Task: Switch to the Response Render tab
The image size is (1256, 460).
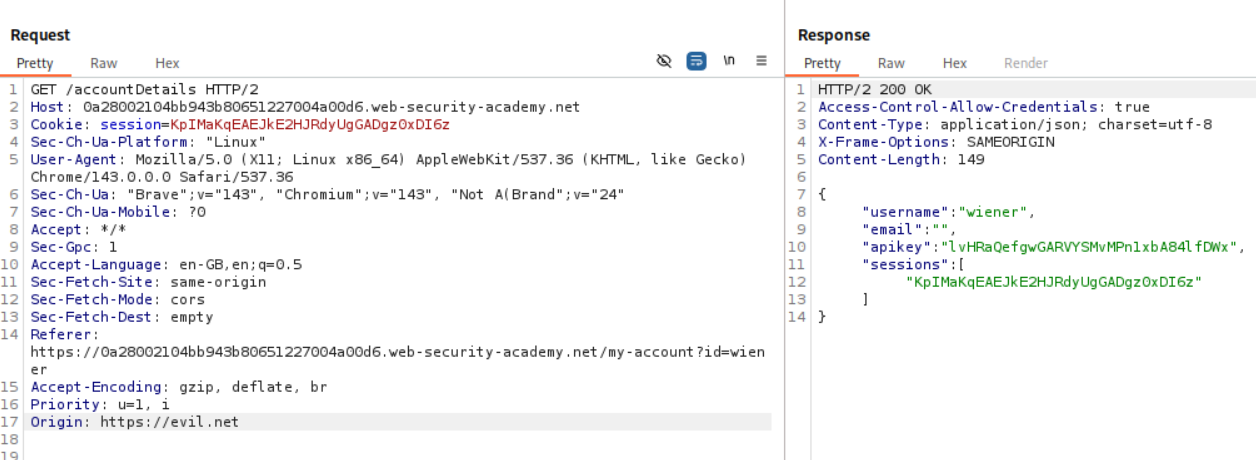Action: (x=1025, y=63)
